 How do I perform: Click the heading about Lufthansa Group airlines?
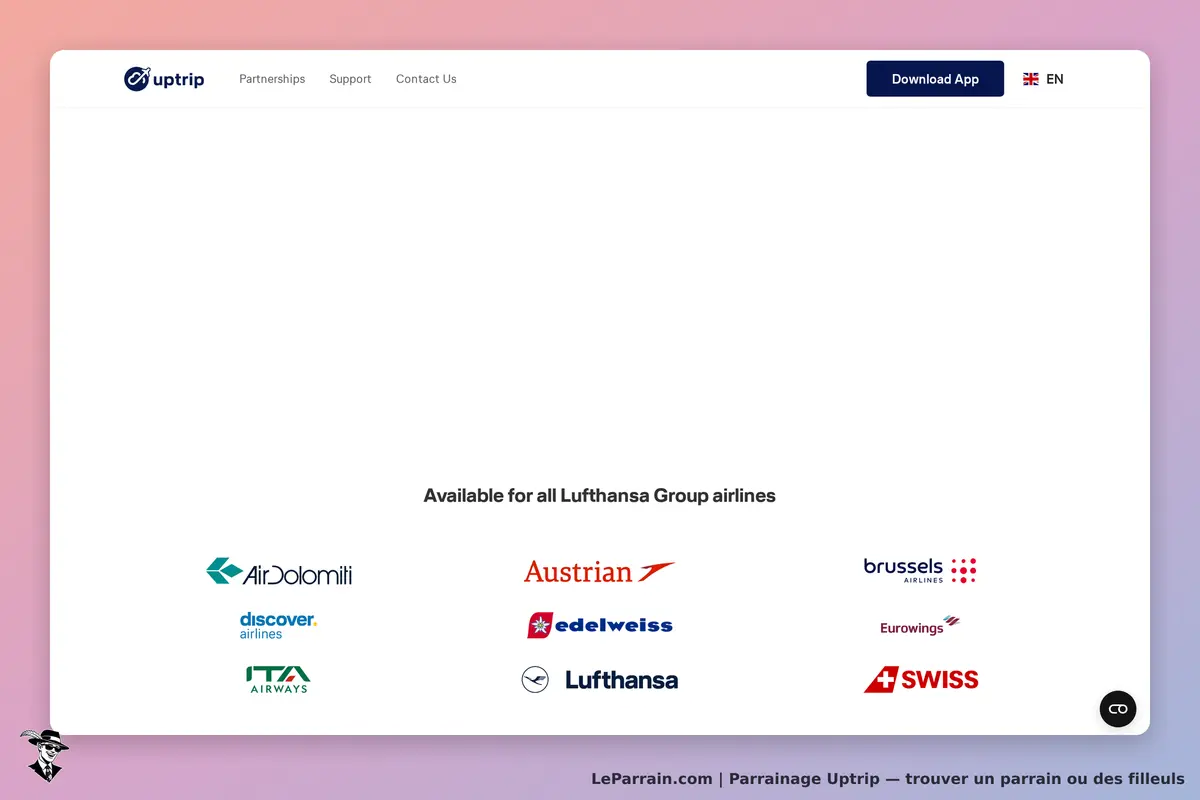coord(600,495)
